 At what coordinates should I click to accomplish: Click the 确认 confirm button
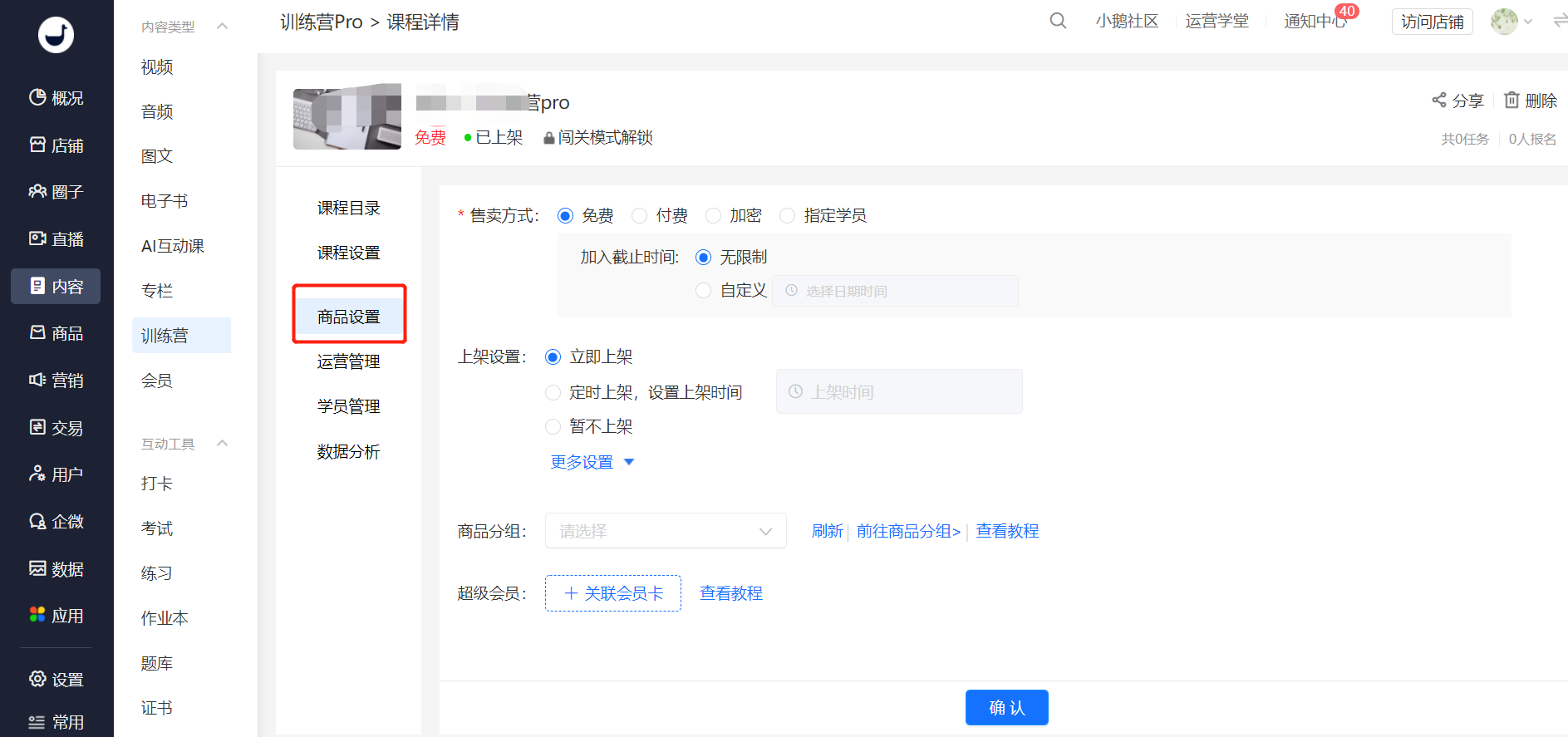pyautogui.click(x=1007, y=707)
